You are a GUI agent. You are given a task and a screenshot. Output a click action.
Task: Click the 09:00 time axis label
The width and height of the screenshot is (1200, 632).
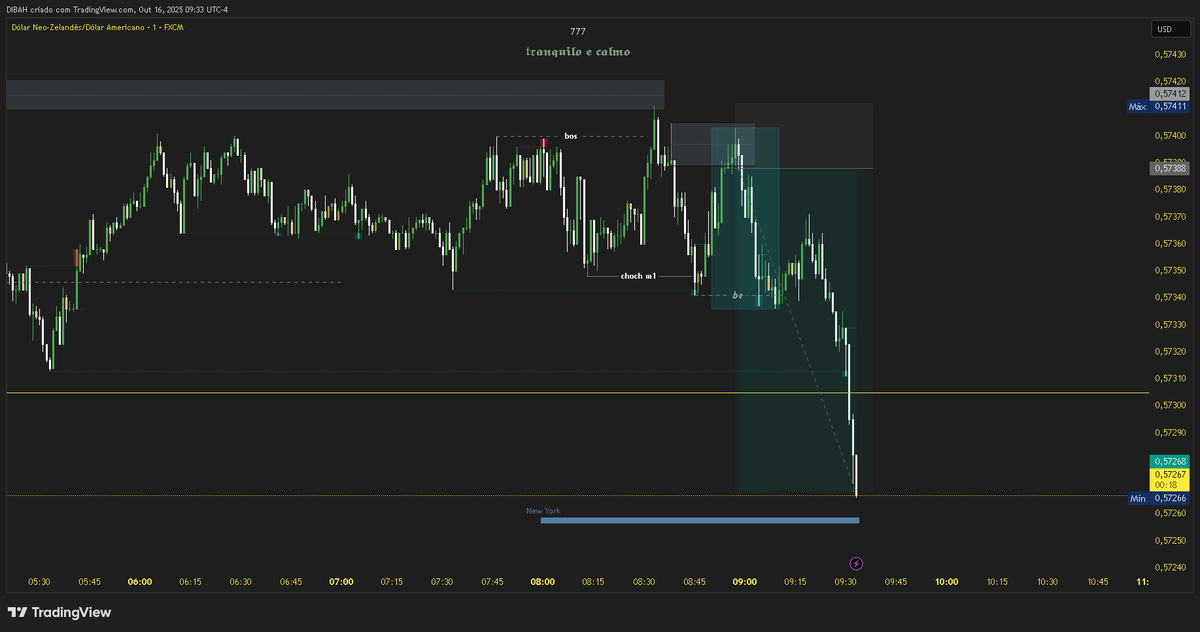click(745, 582)
